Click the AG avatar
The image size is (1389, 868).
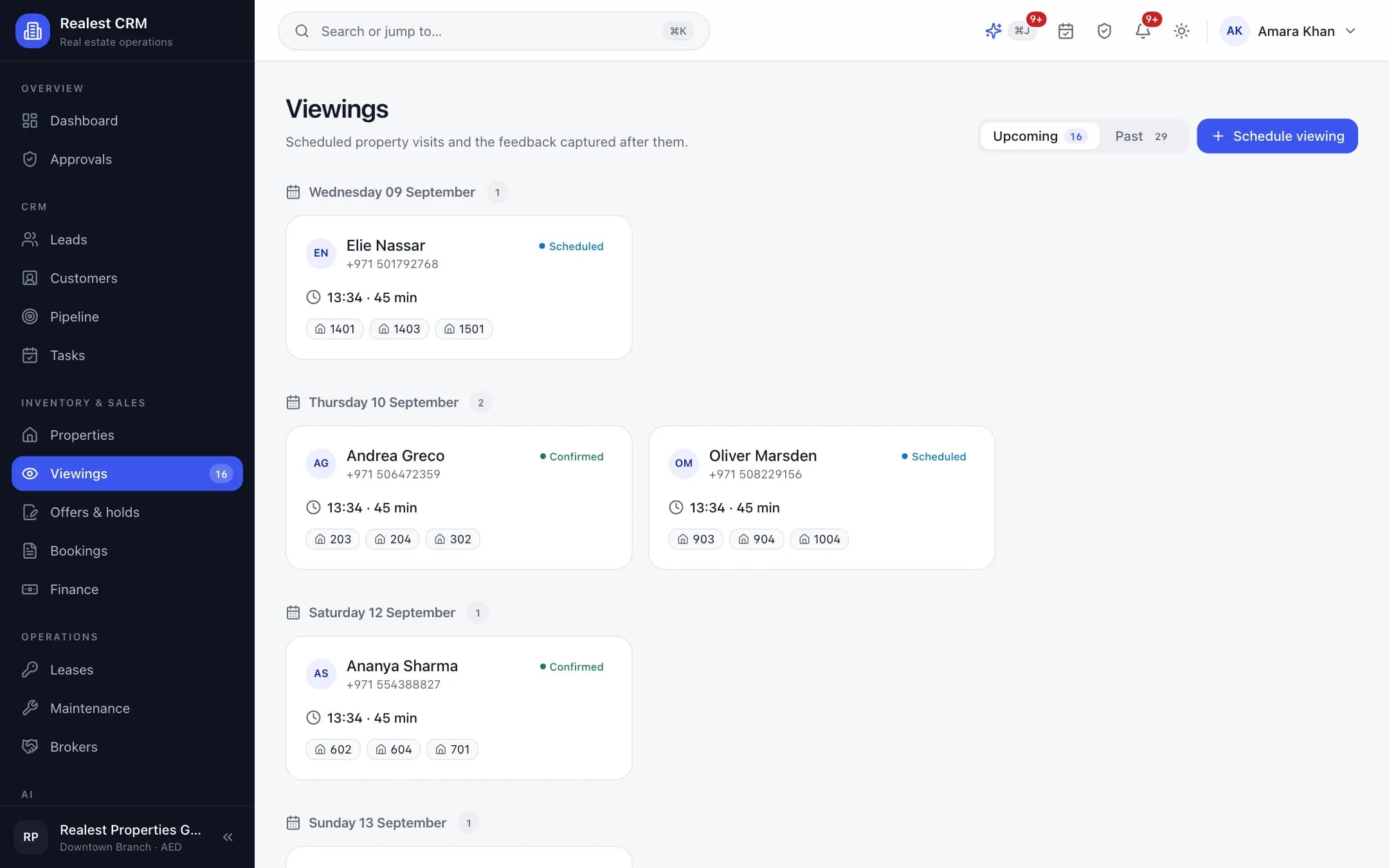321,464
